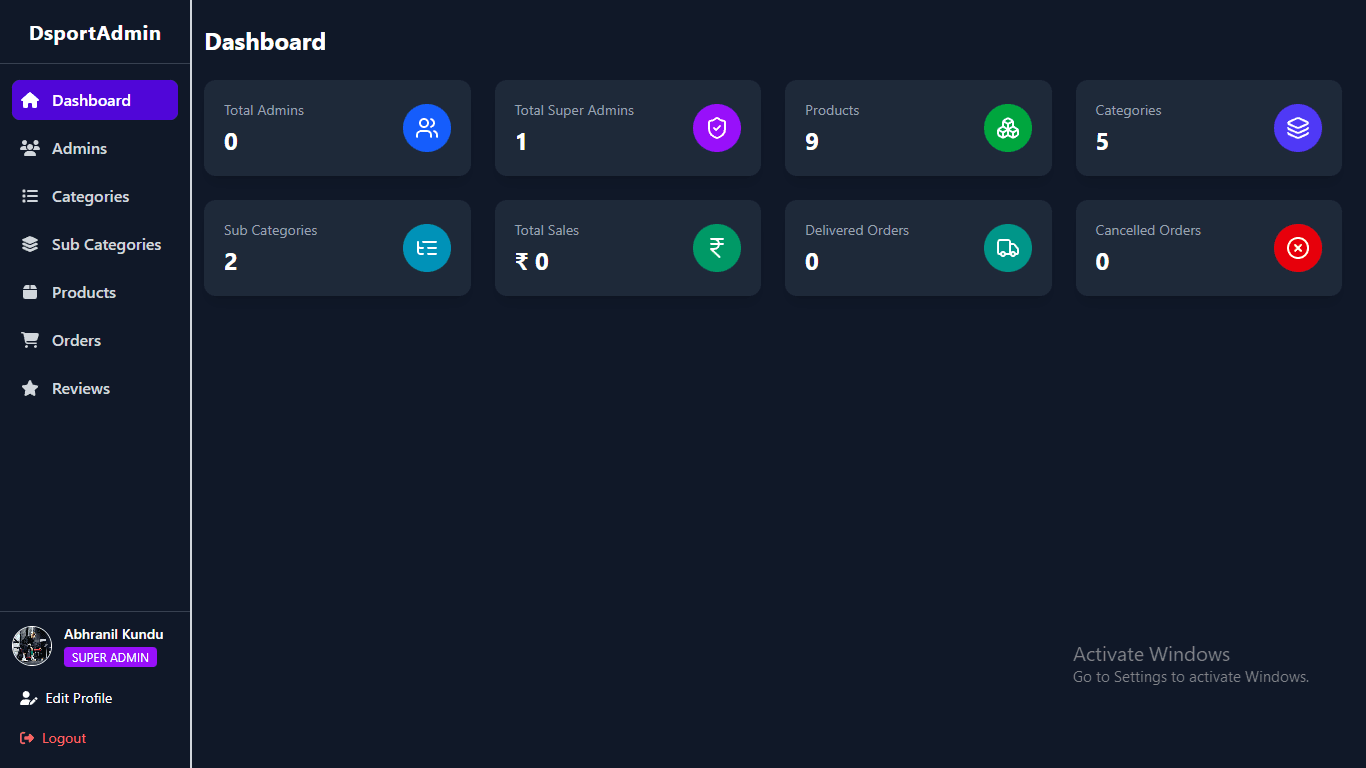Click the people icon beside Admins
Viewport: 1366px width, 768px height.
click(30, 148)
